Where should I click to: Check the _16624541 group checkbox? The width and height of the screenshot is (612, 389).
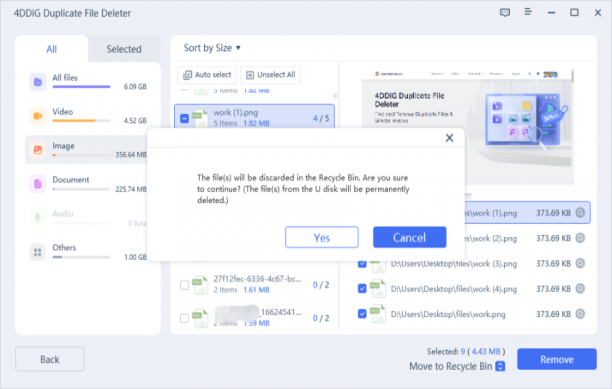point(184,318)
